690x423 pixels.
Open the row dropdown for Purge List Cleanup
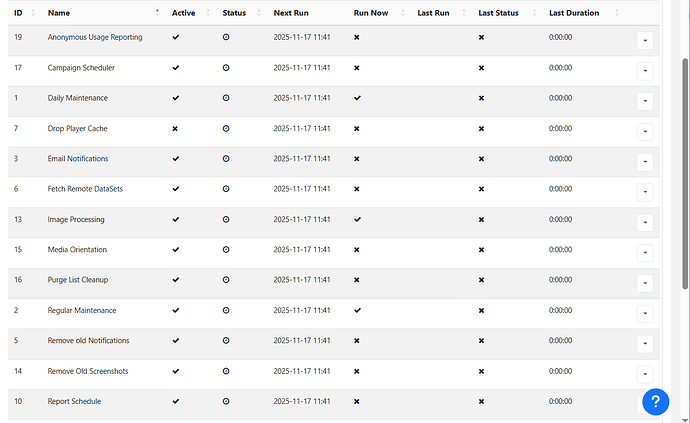click(644, 283)
